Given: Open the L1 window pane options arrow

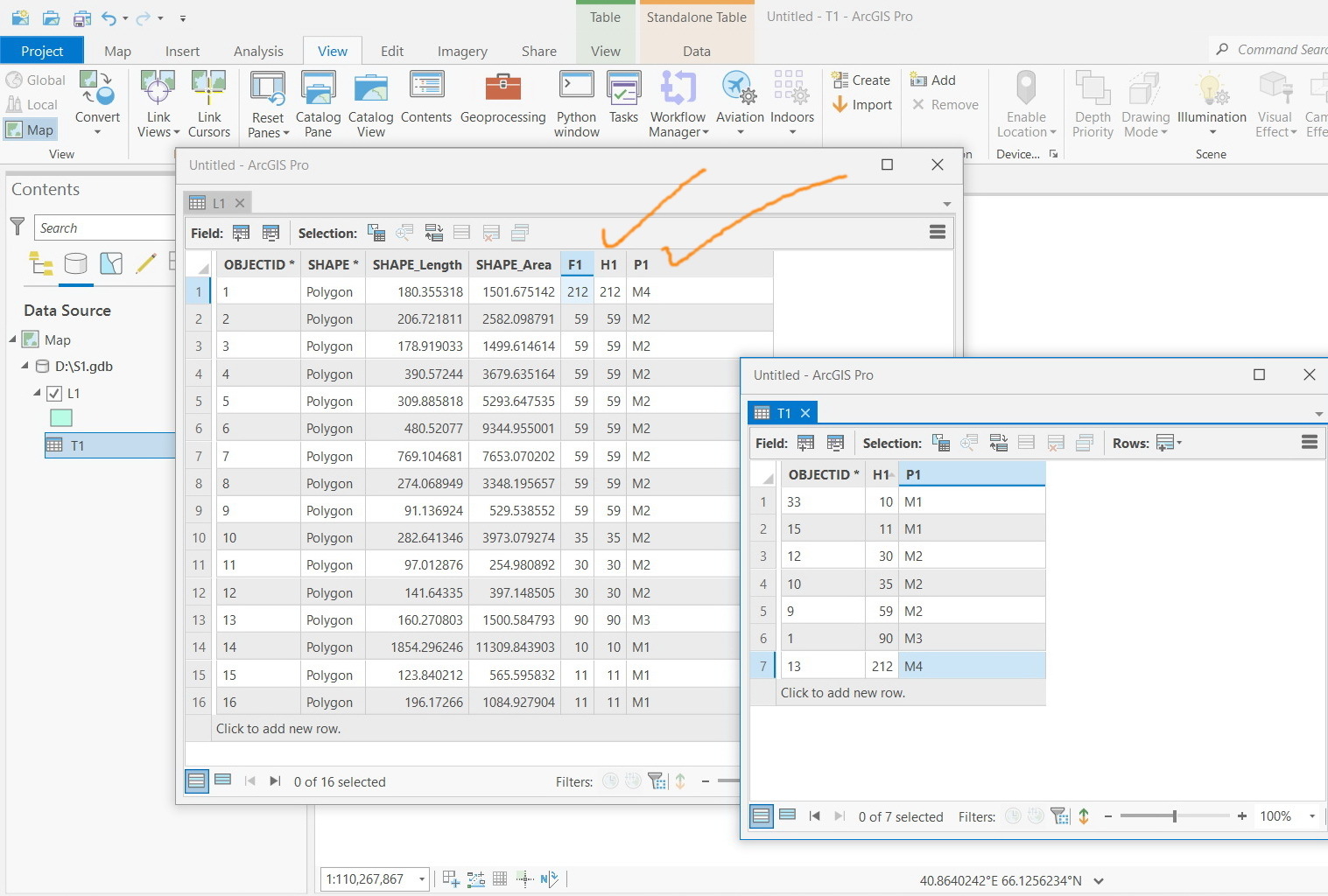Looking at the screenshot, I should pyautogui.click(x=946, y=203).
